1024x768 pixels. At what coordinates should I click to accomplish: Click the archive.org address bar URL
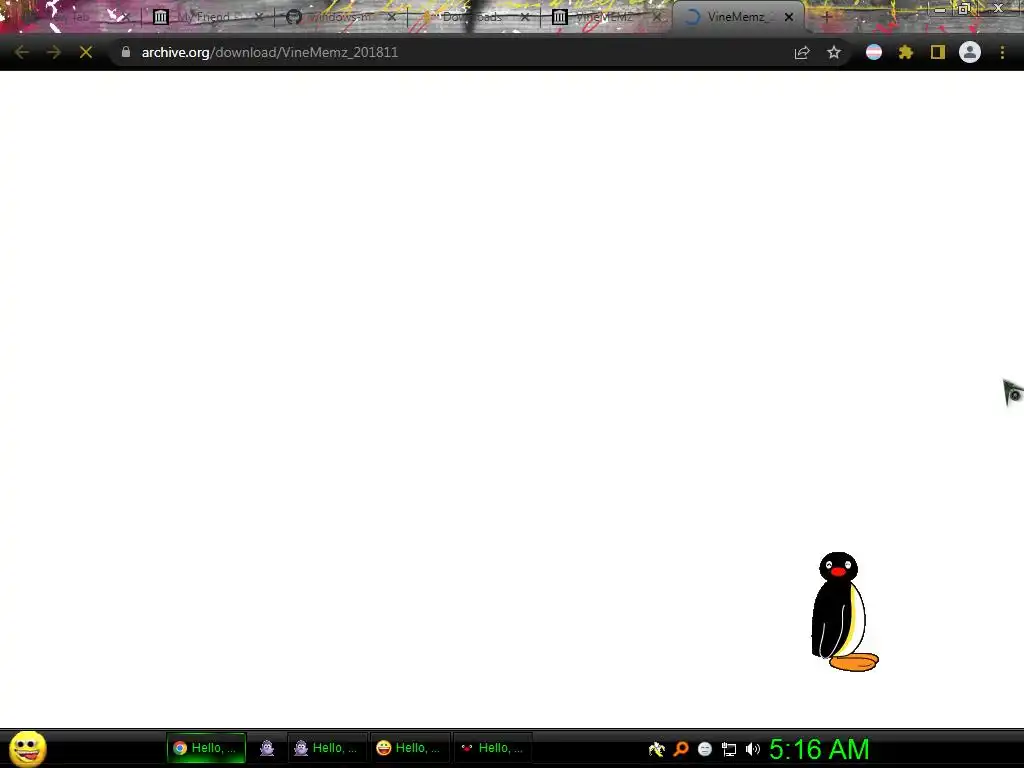pos(270,52)
